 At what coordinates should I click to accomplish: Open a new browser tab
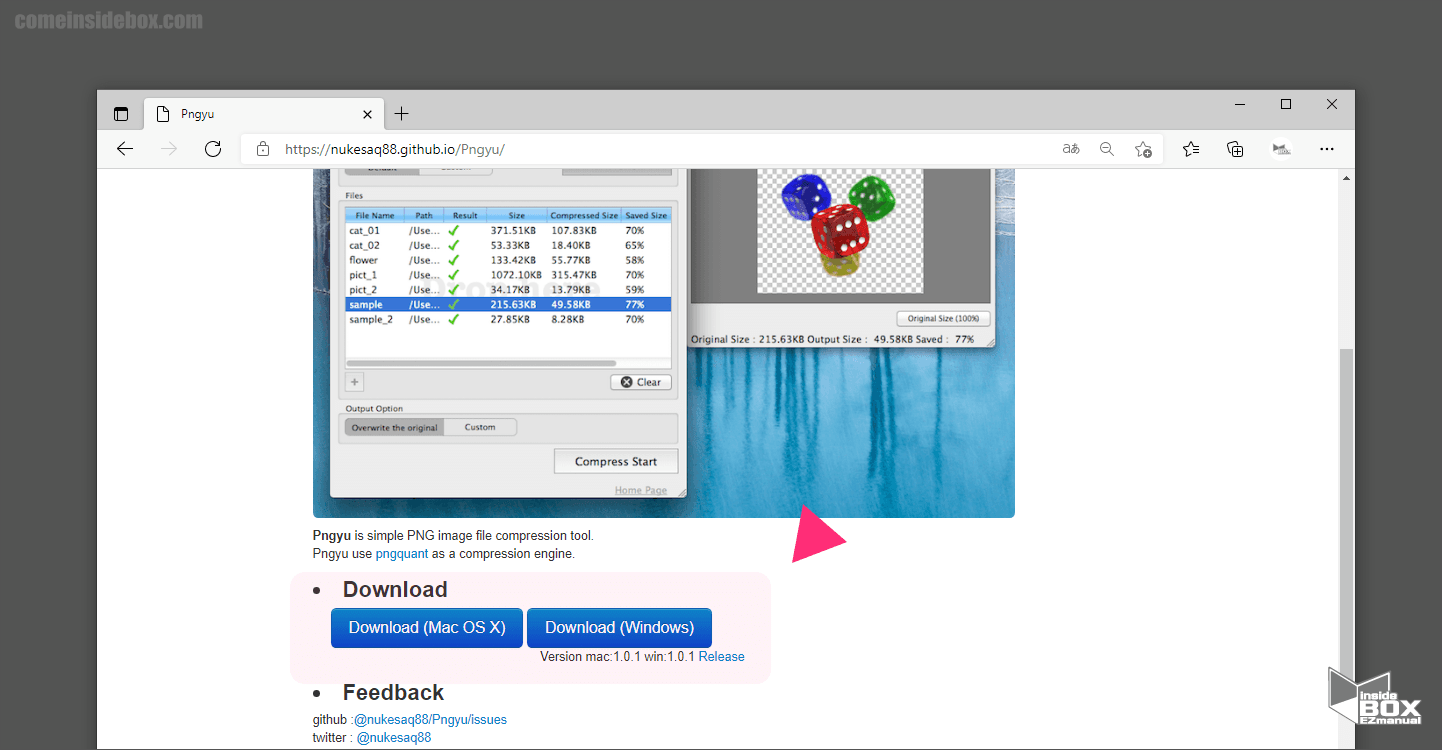coord(402,114)
